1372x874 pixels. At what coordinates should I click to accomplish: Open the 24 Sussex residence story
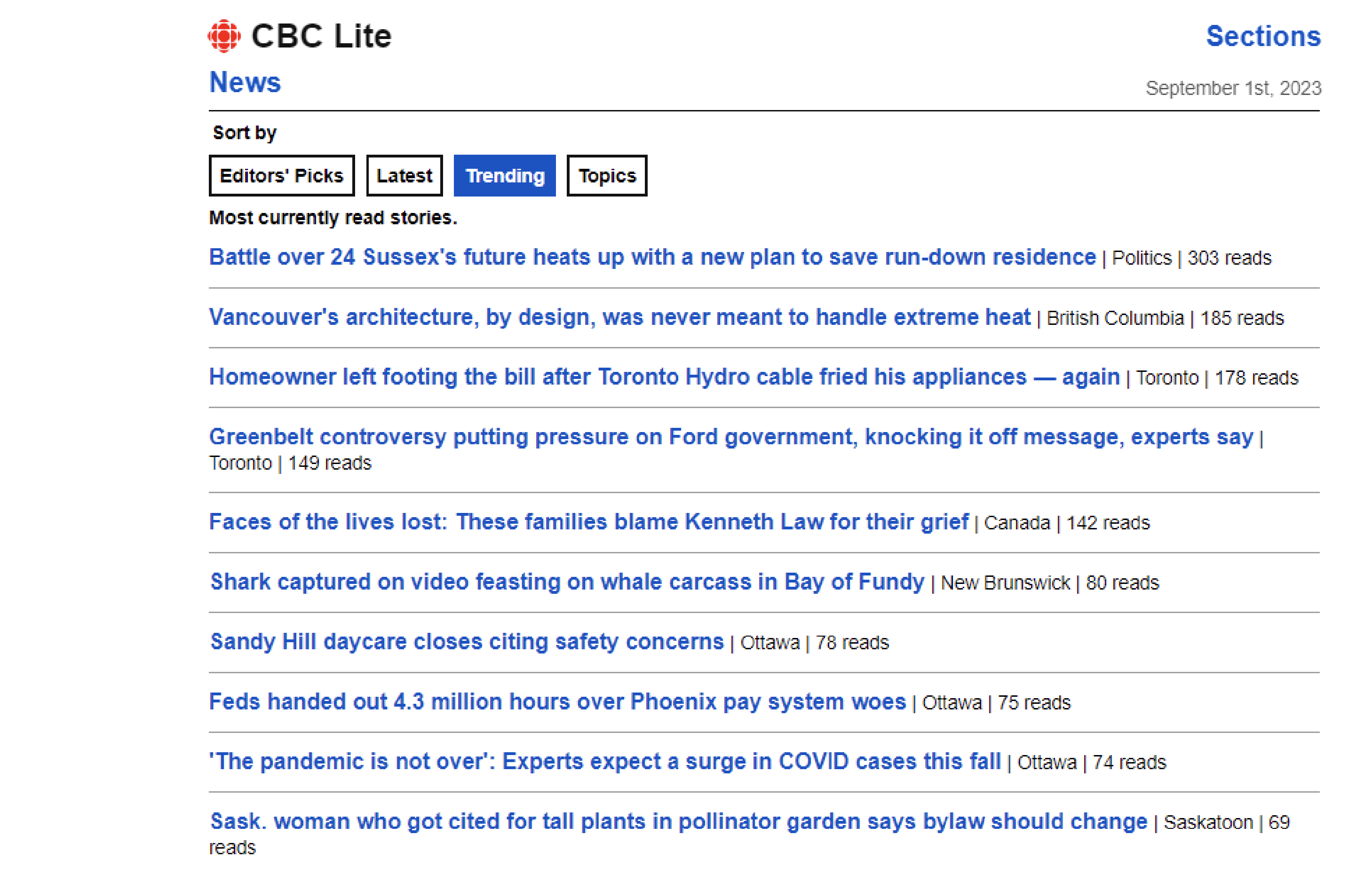point(652,257)
